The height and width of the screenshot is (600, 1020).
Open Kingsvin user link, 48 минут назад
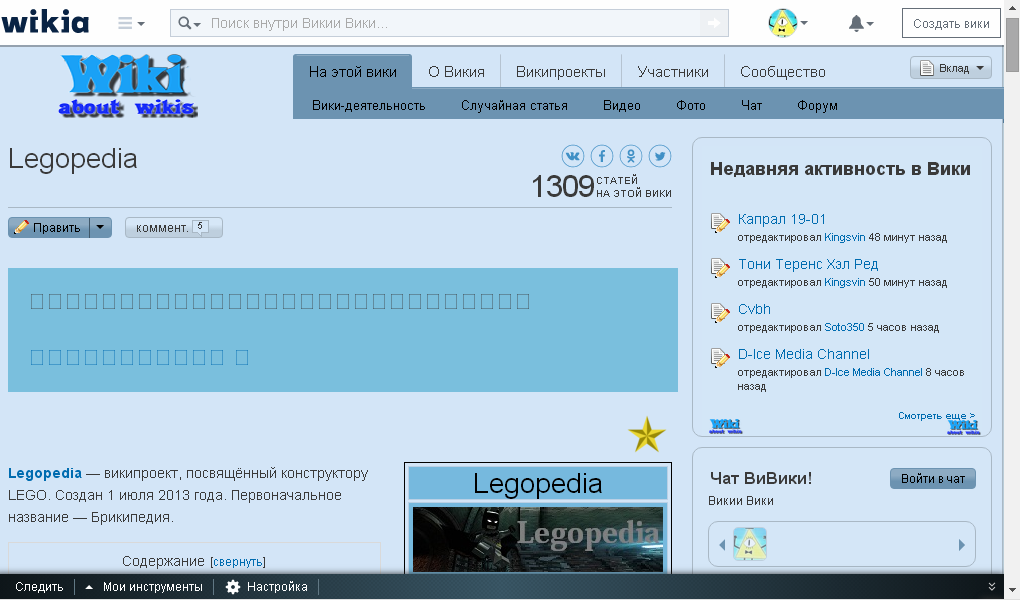(x=844, y=238)
